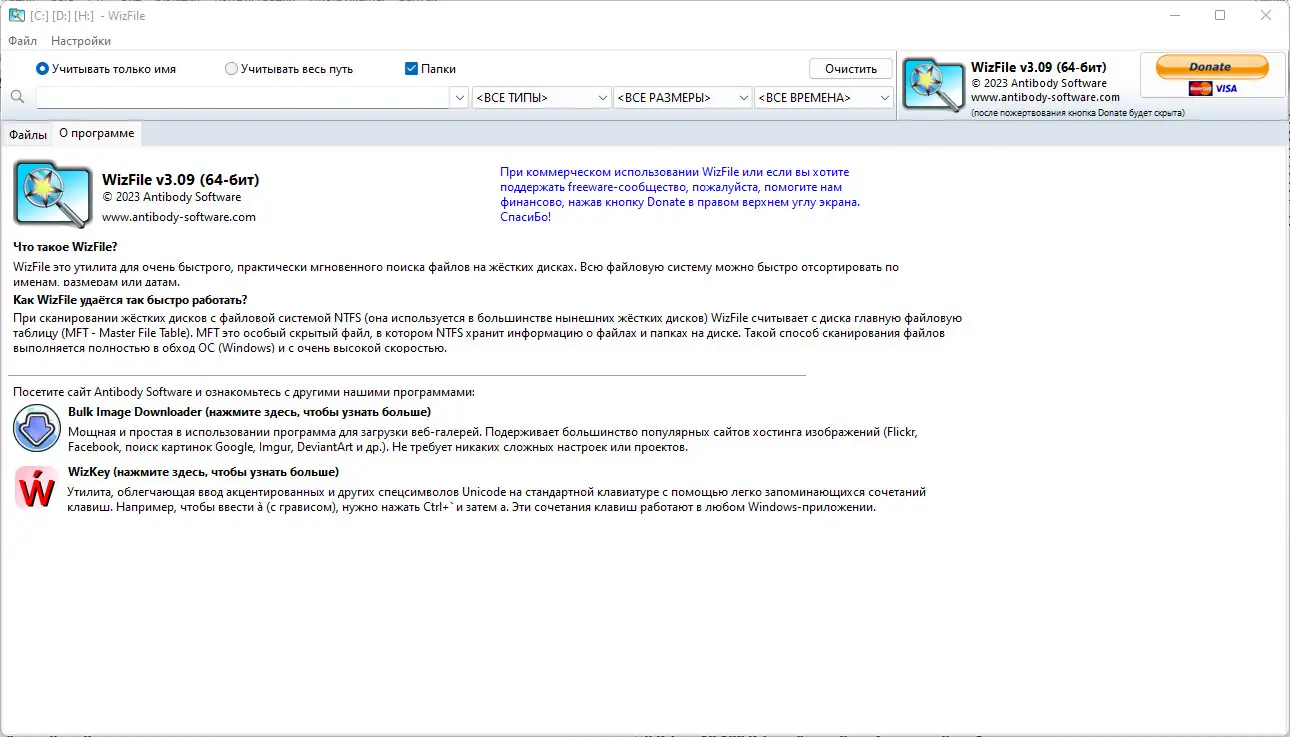Open the WizKey red W icon

[37, 488]
